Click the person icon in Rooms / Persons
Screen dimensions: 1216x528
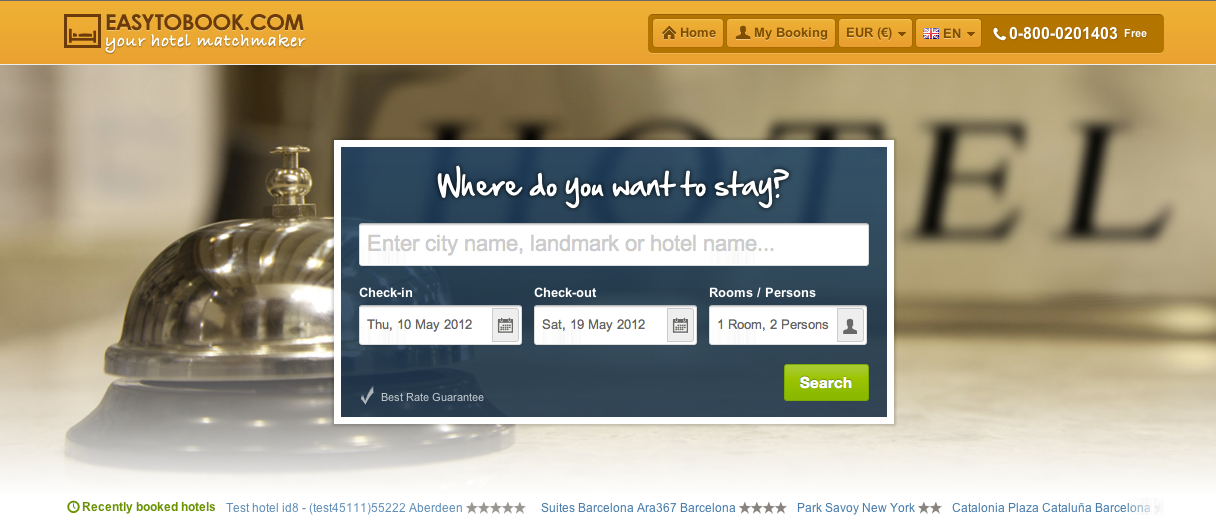(x=850, y=325)
